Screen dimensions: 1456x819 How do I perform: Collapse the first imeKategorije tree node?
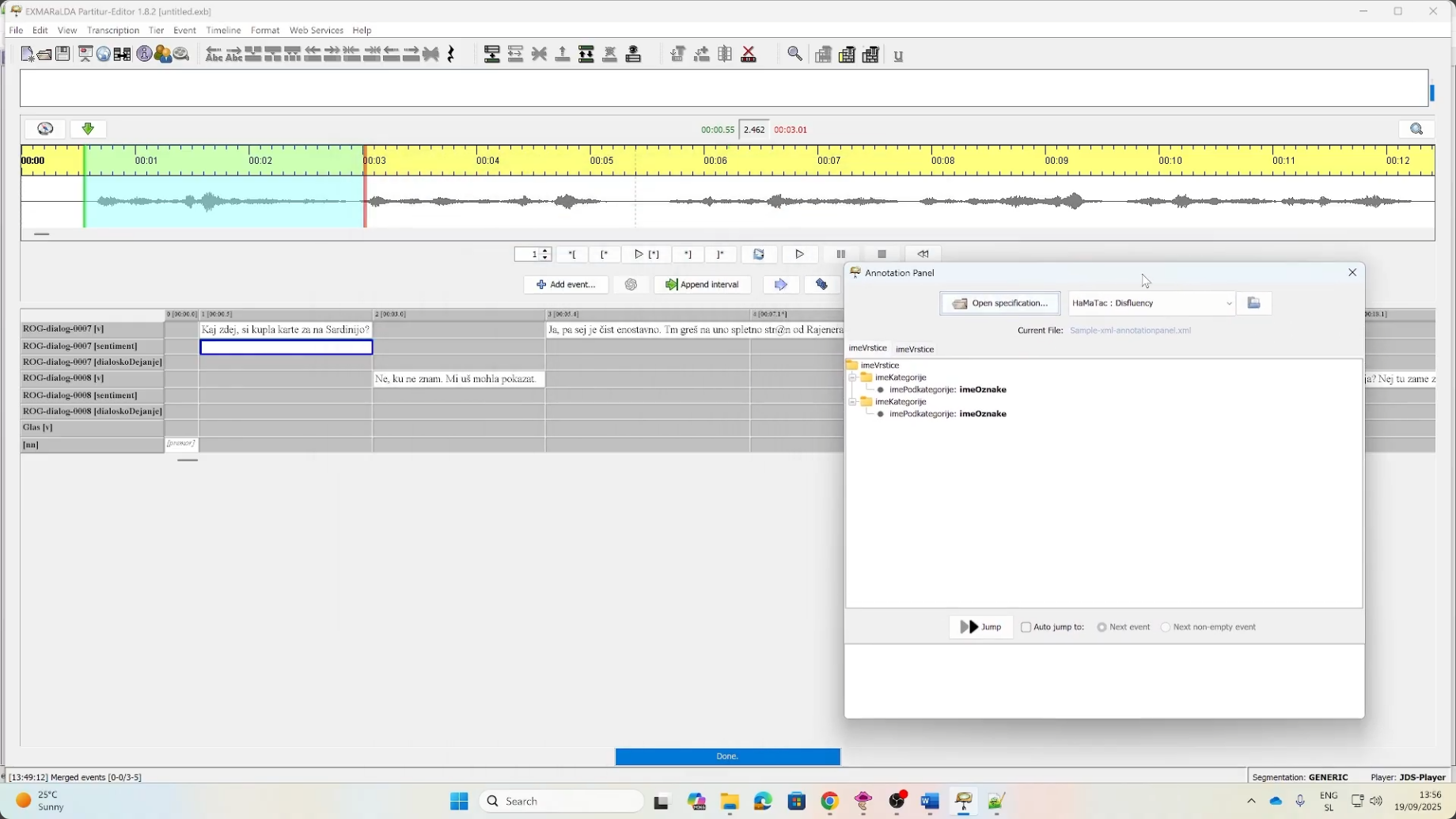point(853,378)
